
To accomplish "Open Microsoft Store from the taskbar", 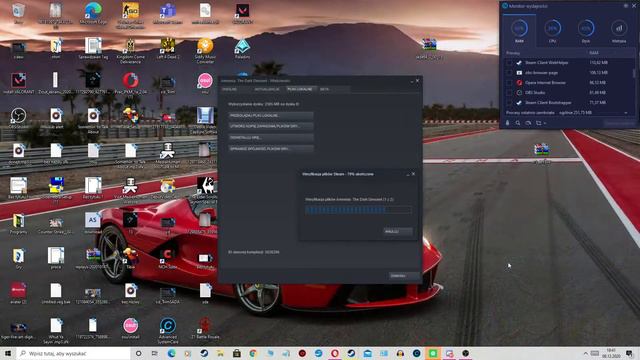I will [x=237, y=353].
